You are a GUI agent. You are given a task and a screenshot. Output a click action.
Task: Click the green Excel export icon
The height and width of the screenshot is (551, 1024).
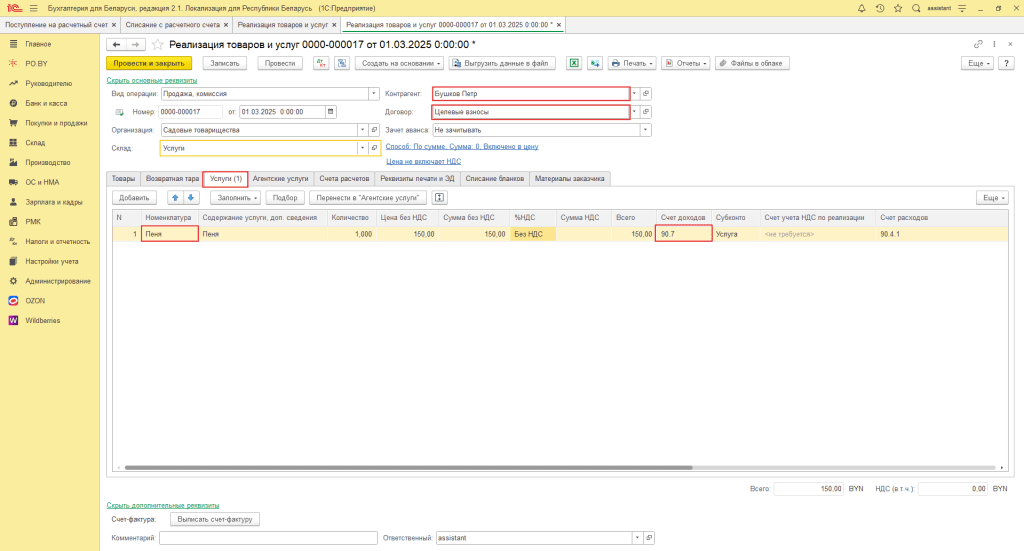(x=573, y=63)
